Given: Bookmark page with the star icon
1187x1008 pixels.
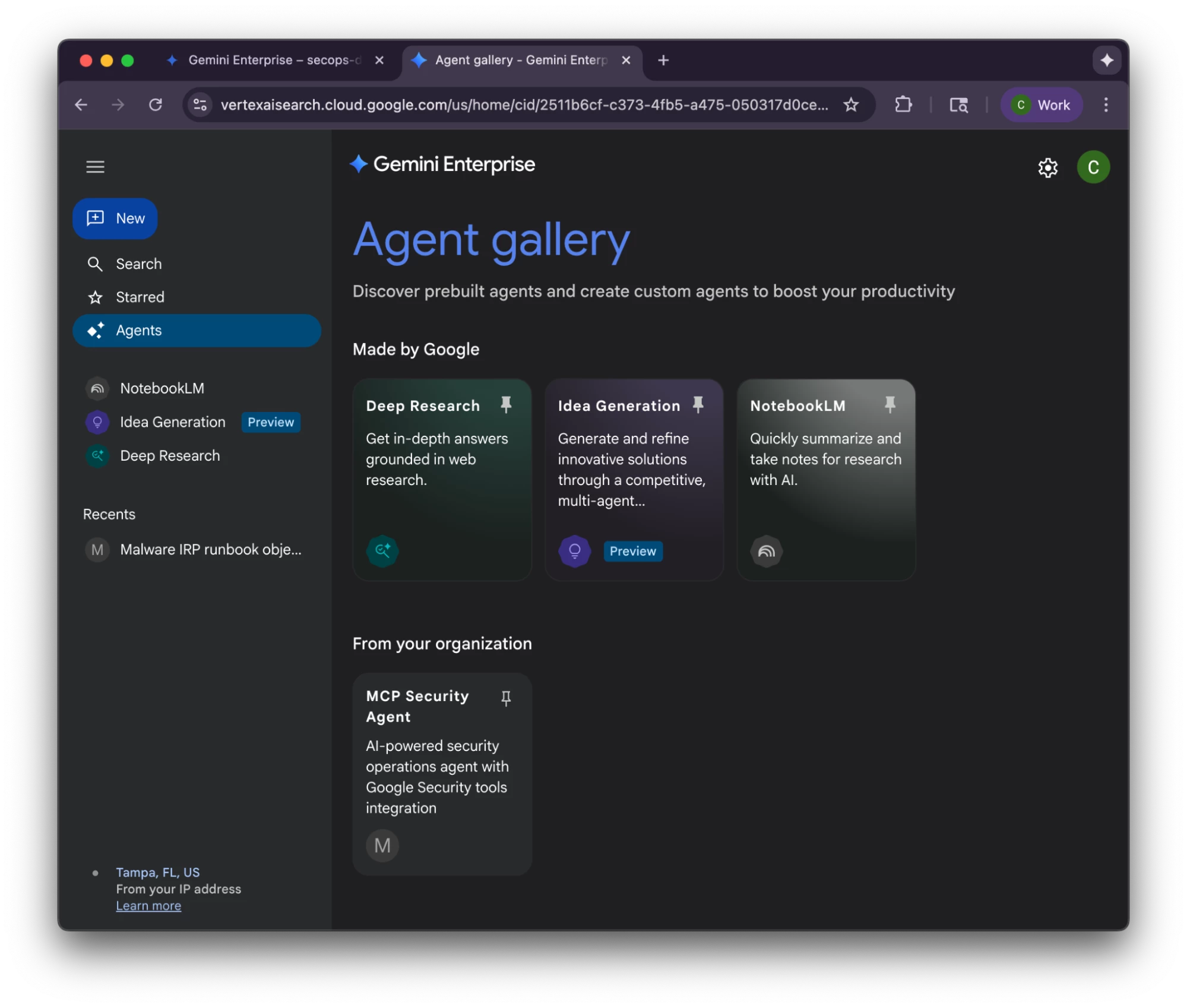Looking at the screenshot, I should 851,105.
